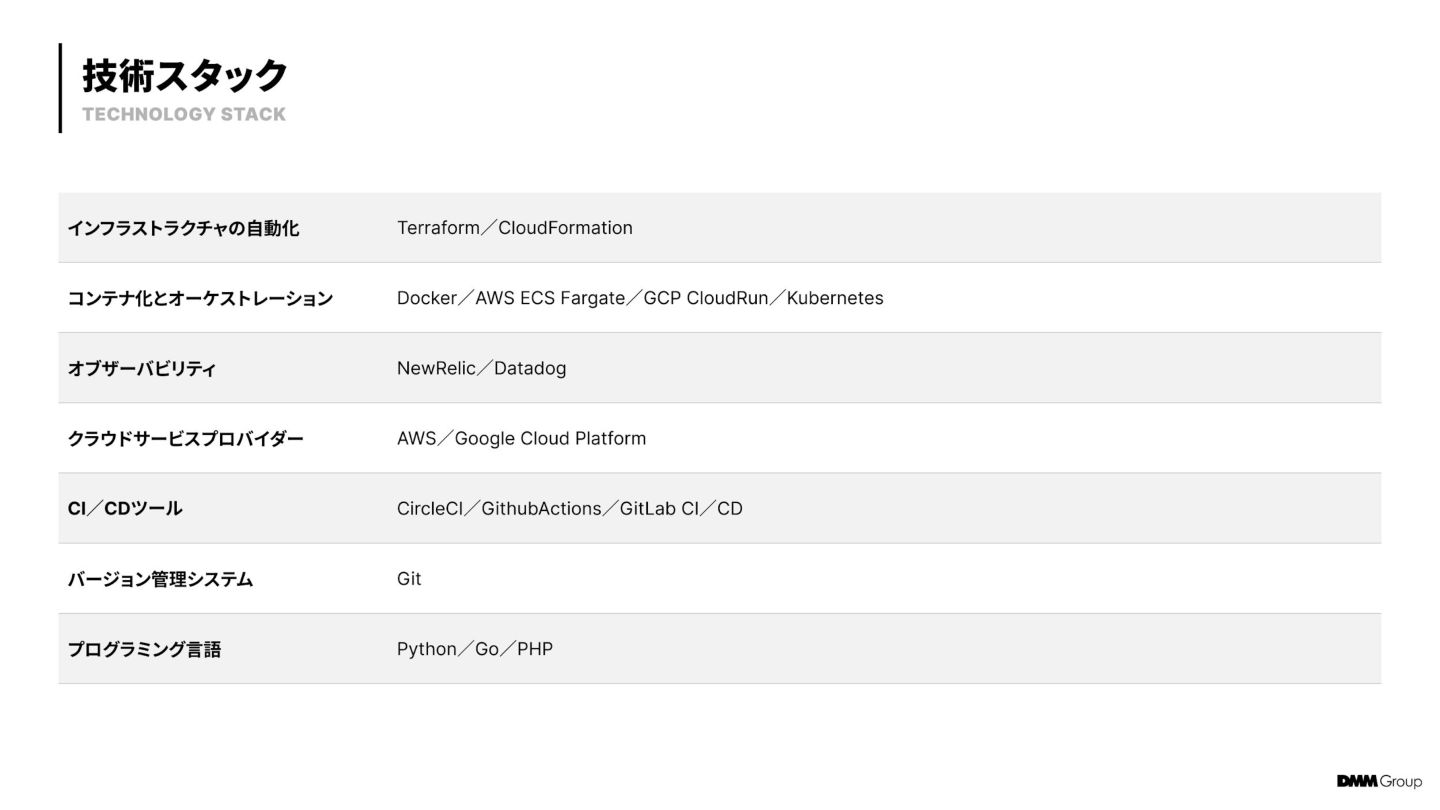Click the Kubernetes text
Image resolution: width=1440 pixels, height=810 pixels.
point(835,298)
